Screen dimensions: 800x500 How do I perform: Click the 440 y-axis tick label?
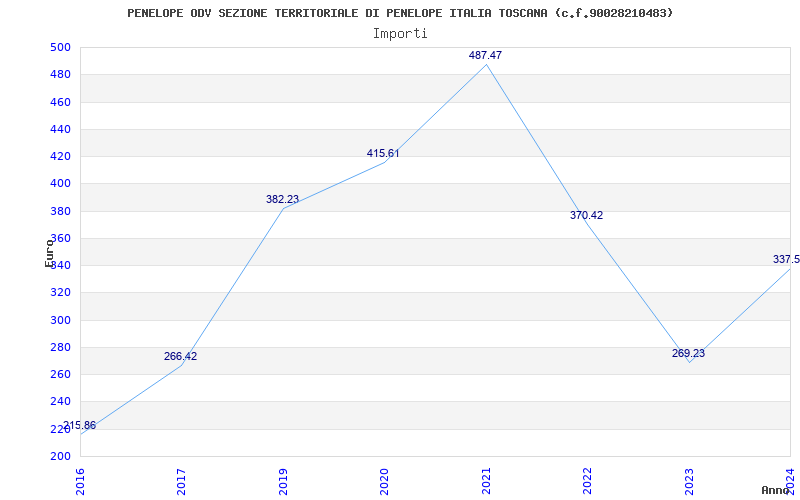point(60,129)
